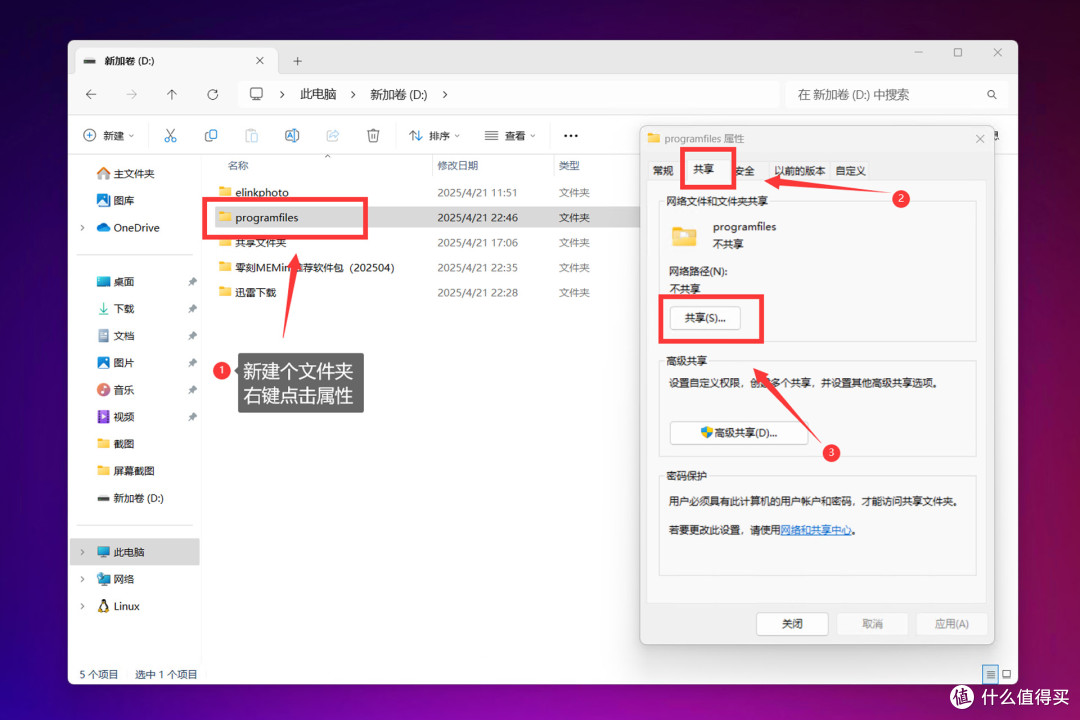
Task: Go up one folder level
Action: (x=172, y=94)
